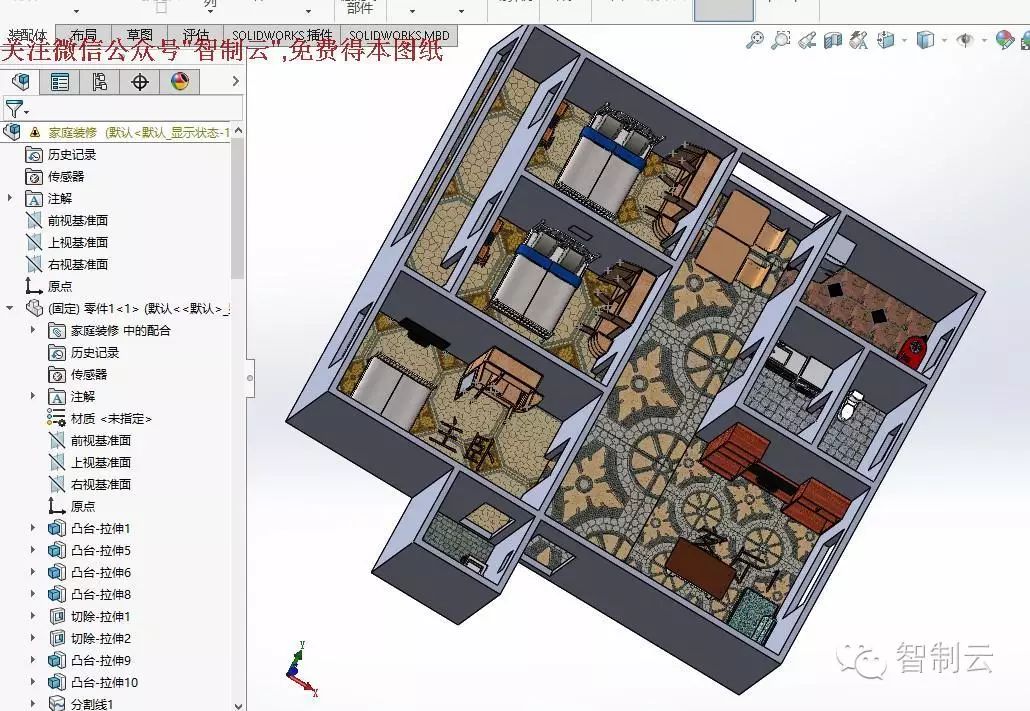Expand the 凸台-拉伸6 feature
The height and width of the screenshot is (711, 1030).
33,572
